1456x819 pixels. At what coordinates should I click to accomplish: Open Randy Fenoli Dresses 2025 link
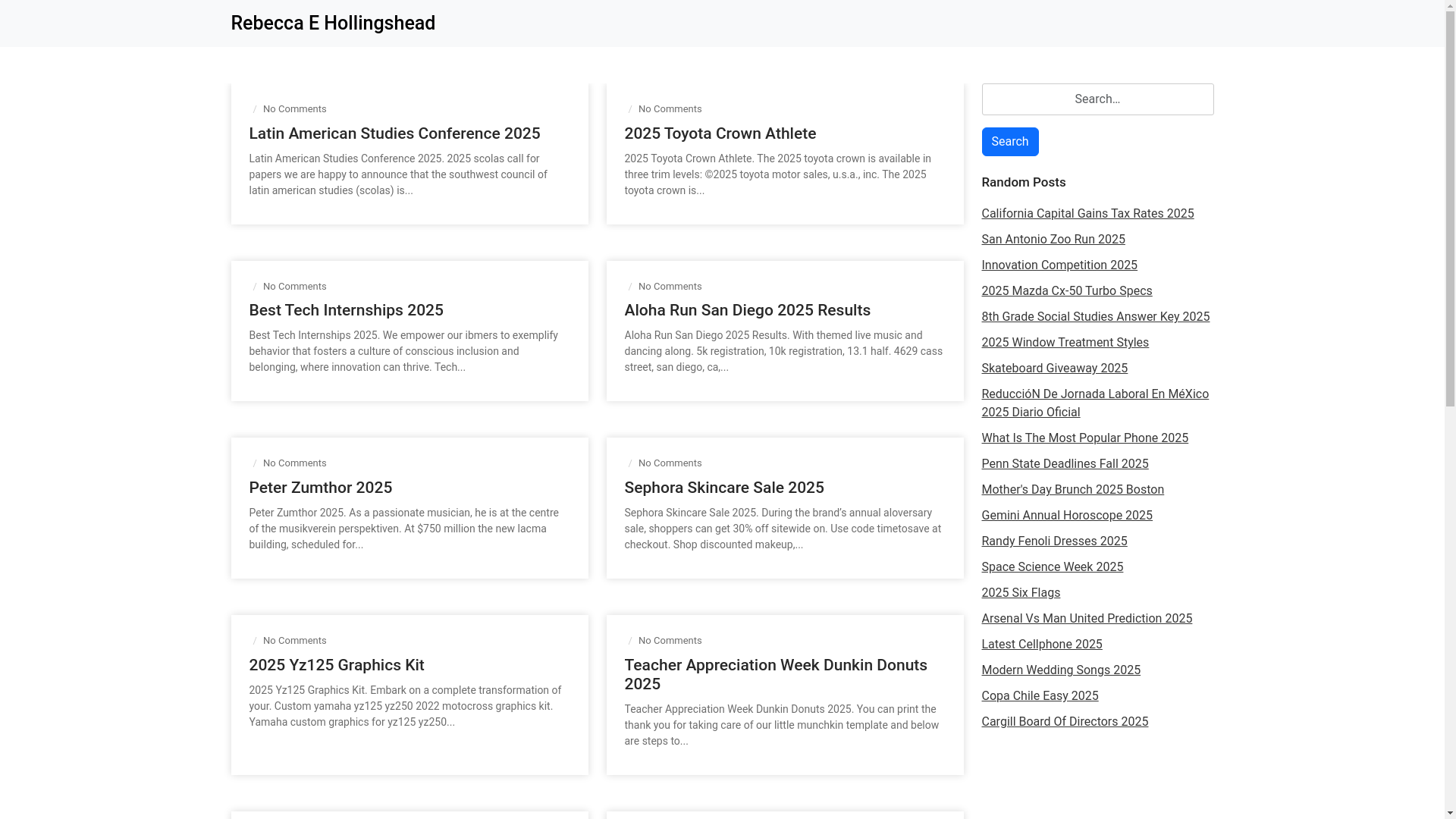tap(1055, 541)
